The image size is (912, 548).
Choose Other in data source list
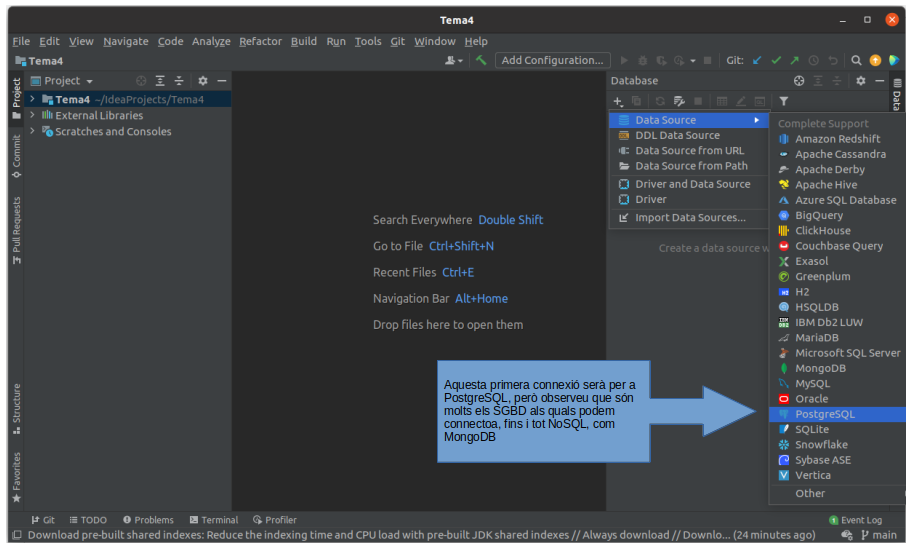pos(837,493)
